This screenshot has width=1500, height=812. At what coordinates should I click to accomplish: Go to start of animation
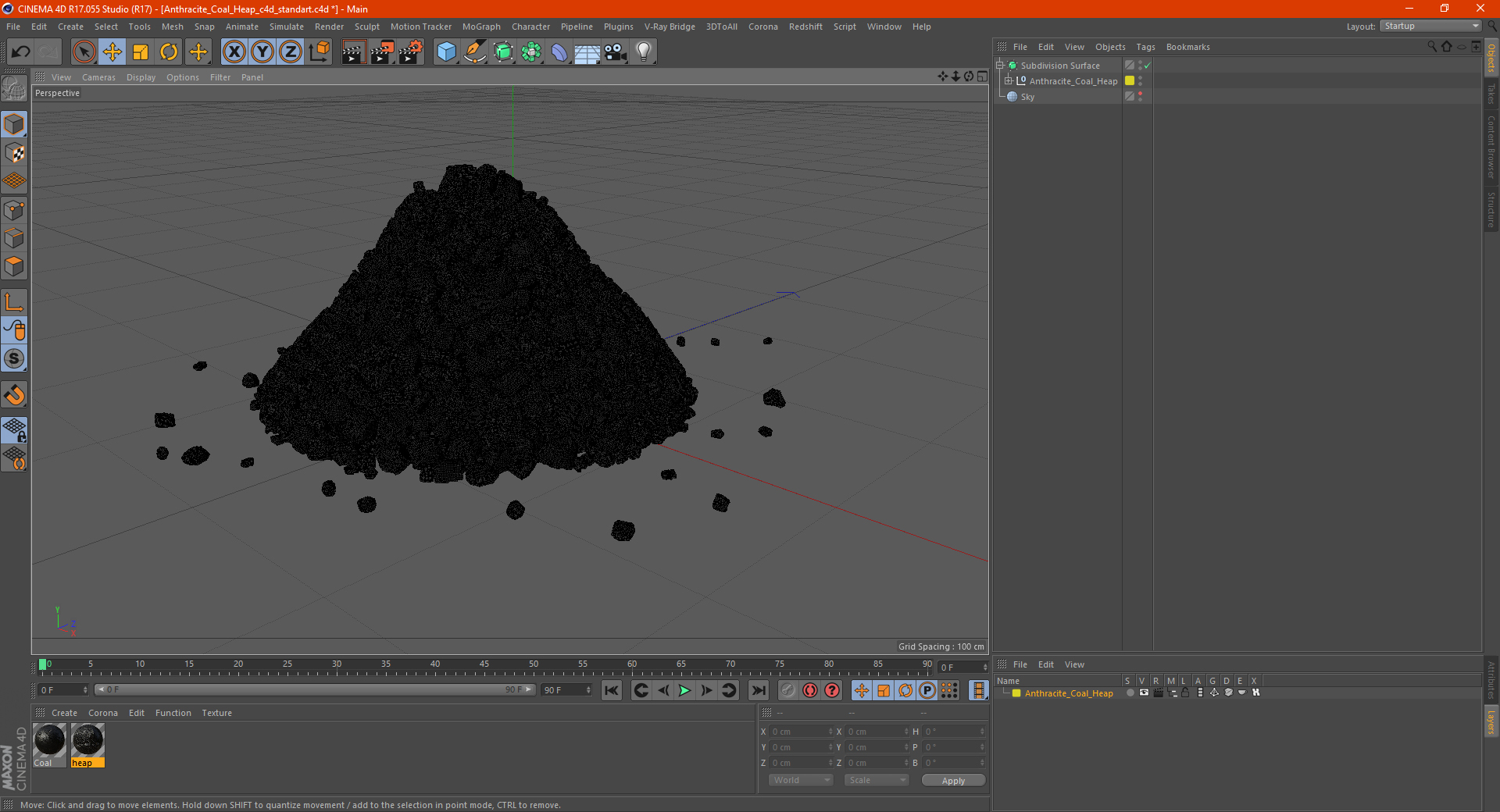pos(612,690)
